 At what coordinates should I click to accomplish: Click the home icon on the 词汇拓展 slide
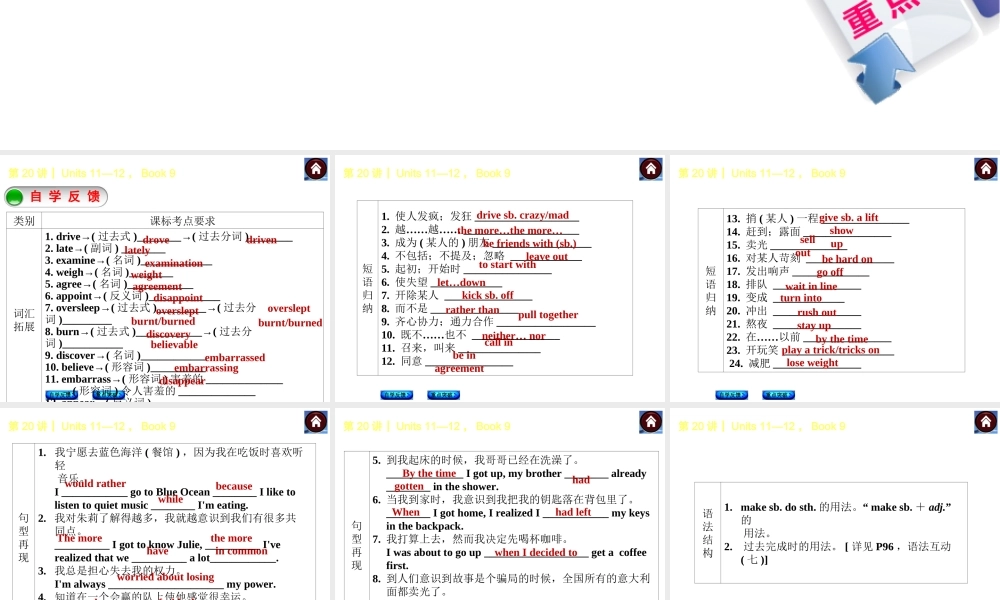[x=316, y=169]
